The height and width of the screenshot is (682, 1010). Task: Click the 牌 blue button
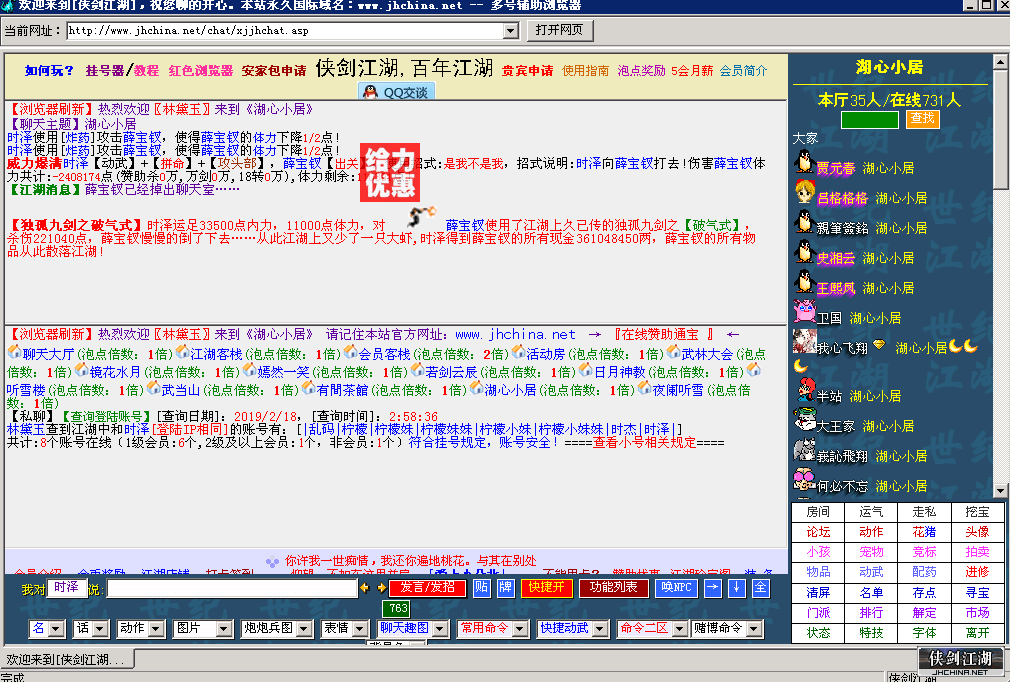click(506, 588)
